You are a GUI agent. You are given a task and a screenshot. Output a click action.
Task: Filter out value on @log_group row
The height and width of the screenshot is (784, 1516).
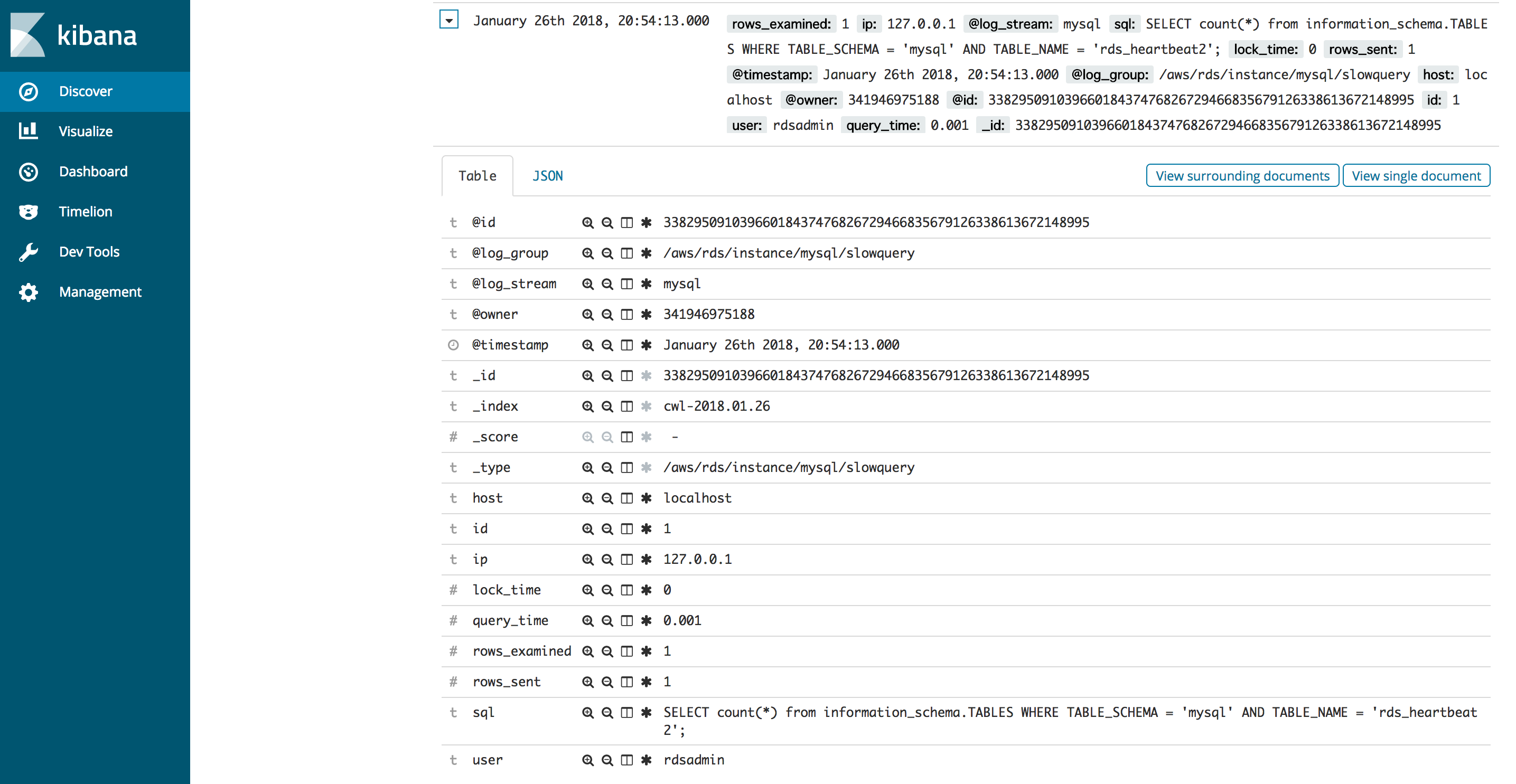pos(607,253)
